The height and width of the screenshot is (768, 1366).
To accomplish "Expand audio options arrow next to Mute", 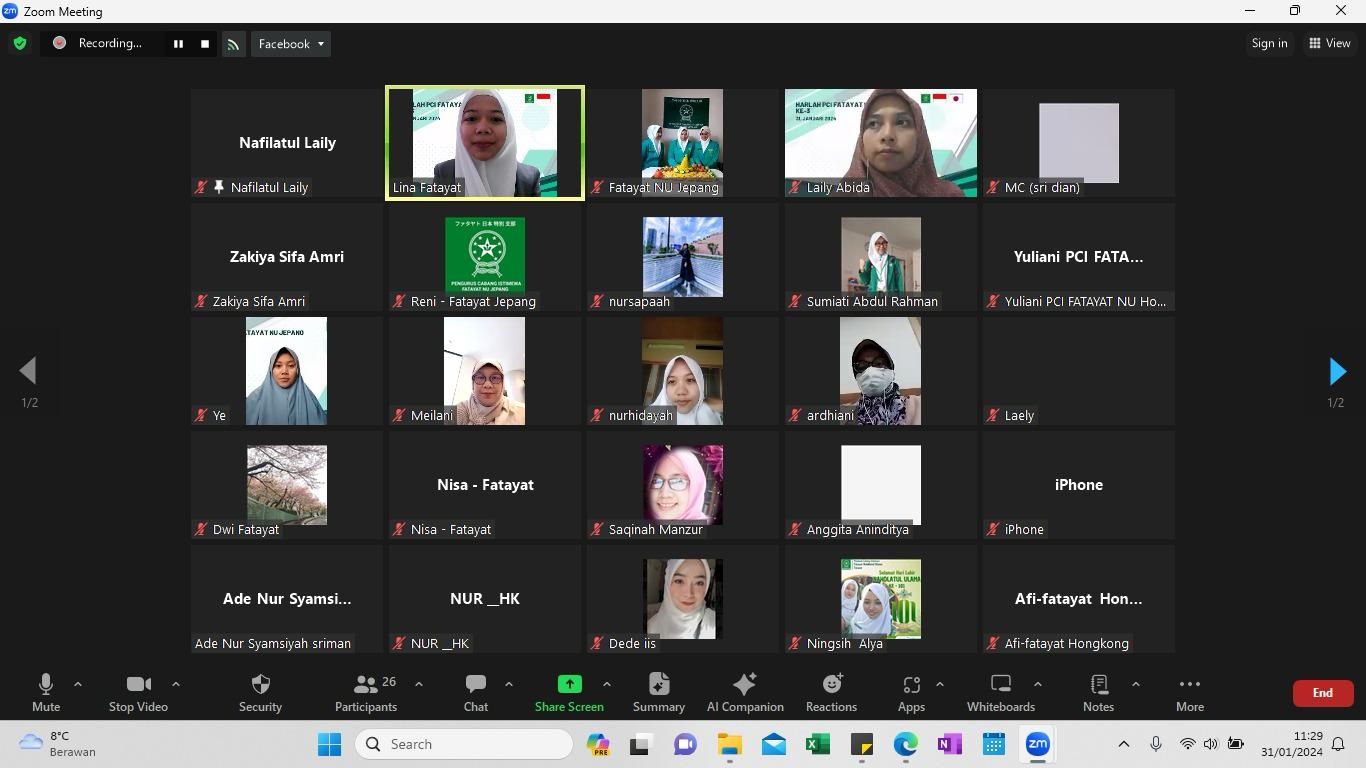I will point(78,684).
